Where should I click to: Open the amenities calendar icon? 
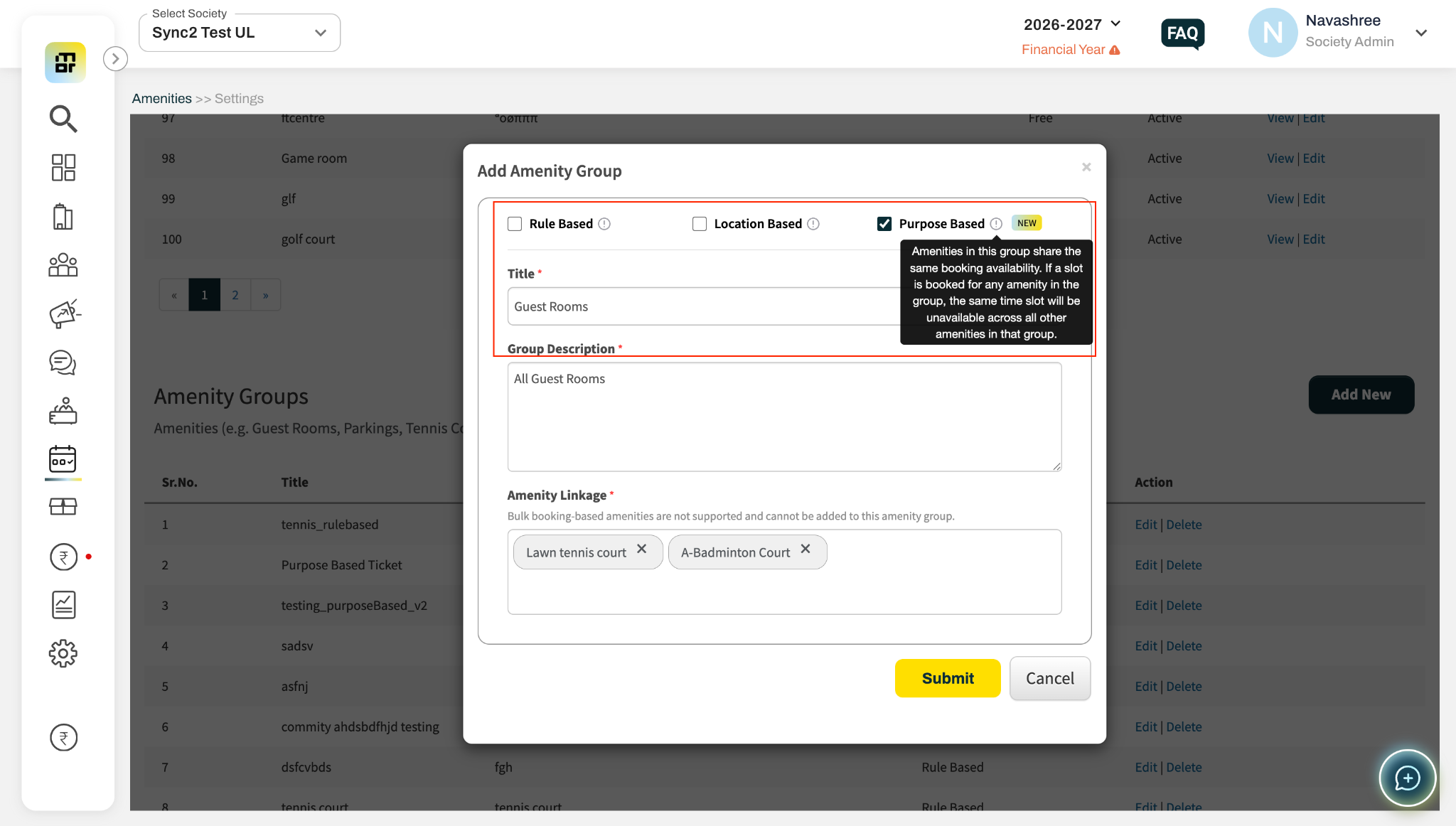(63, 460)
